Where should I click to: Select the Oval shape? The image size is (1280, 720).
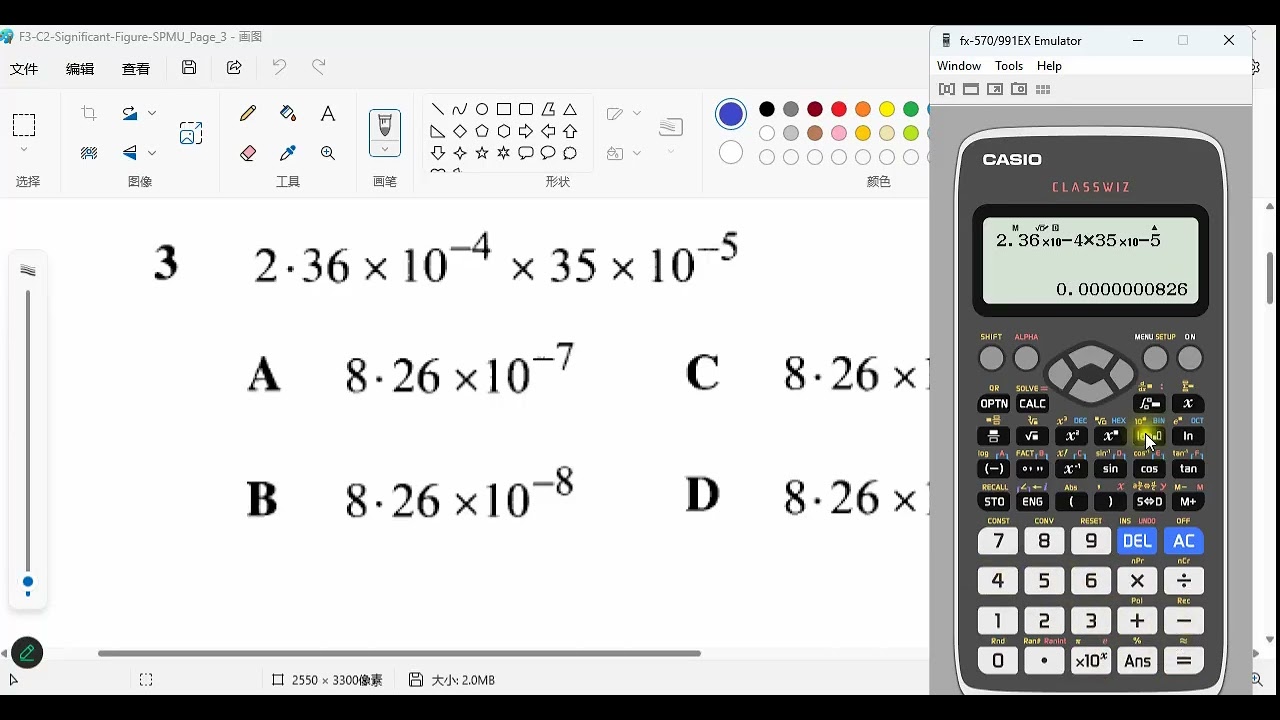(482, 109)
